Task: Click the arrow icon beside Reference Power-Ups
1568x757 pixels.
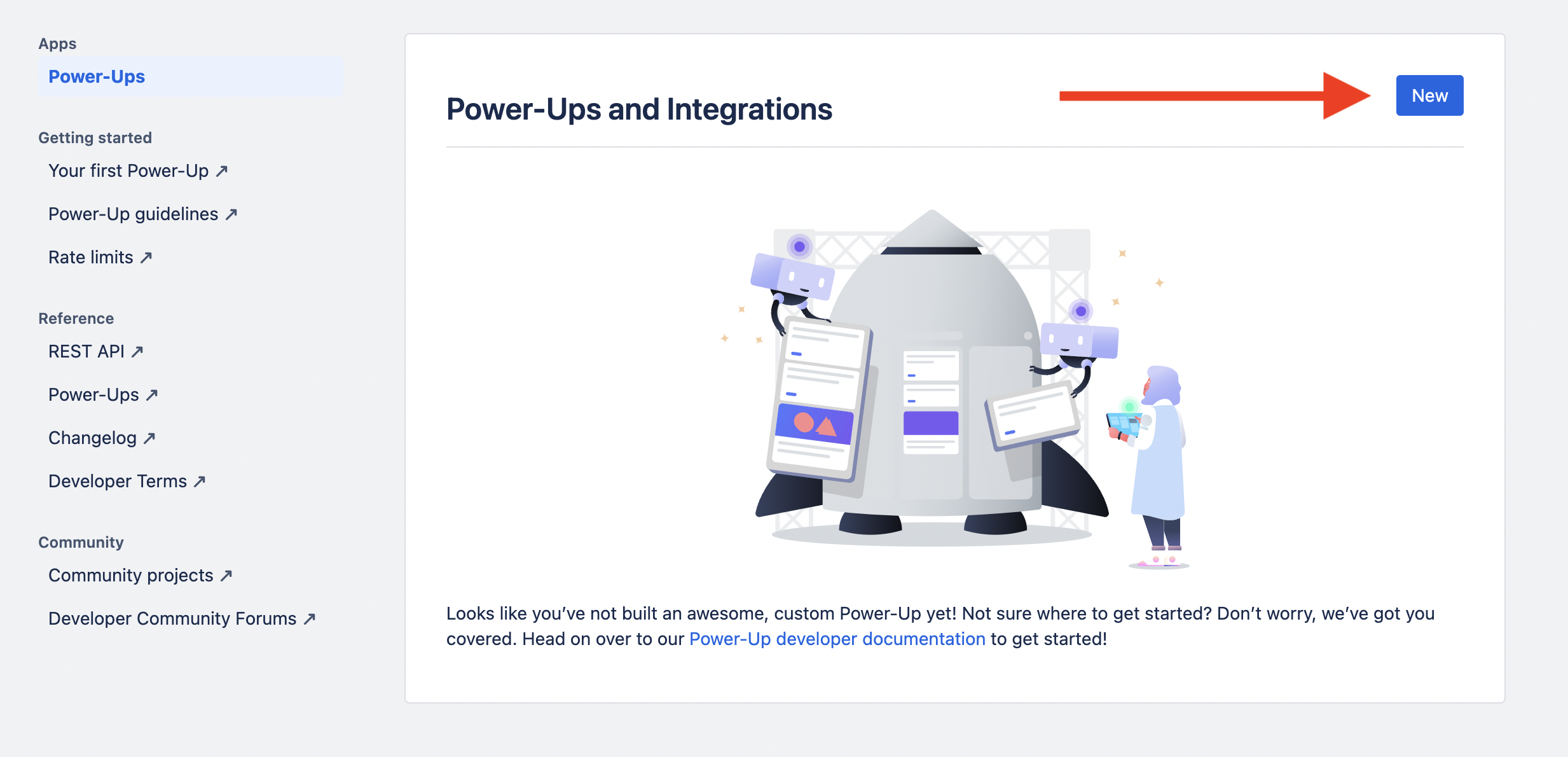Action: click(x=152, y=395)
